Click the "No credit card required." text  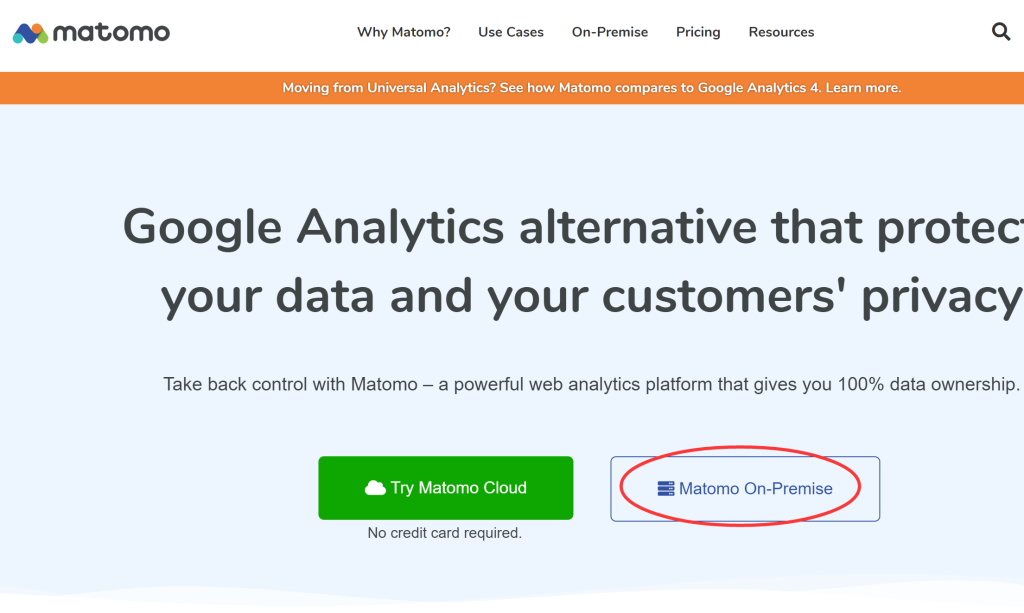[445, 533]
